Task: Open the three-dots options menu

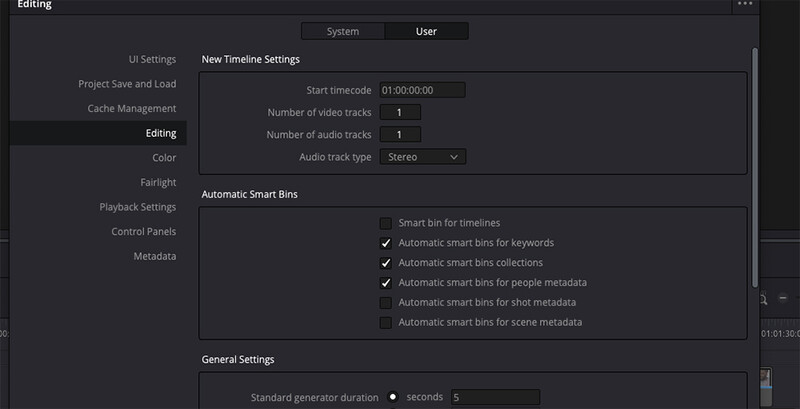Action: click(745, 3)
